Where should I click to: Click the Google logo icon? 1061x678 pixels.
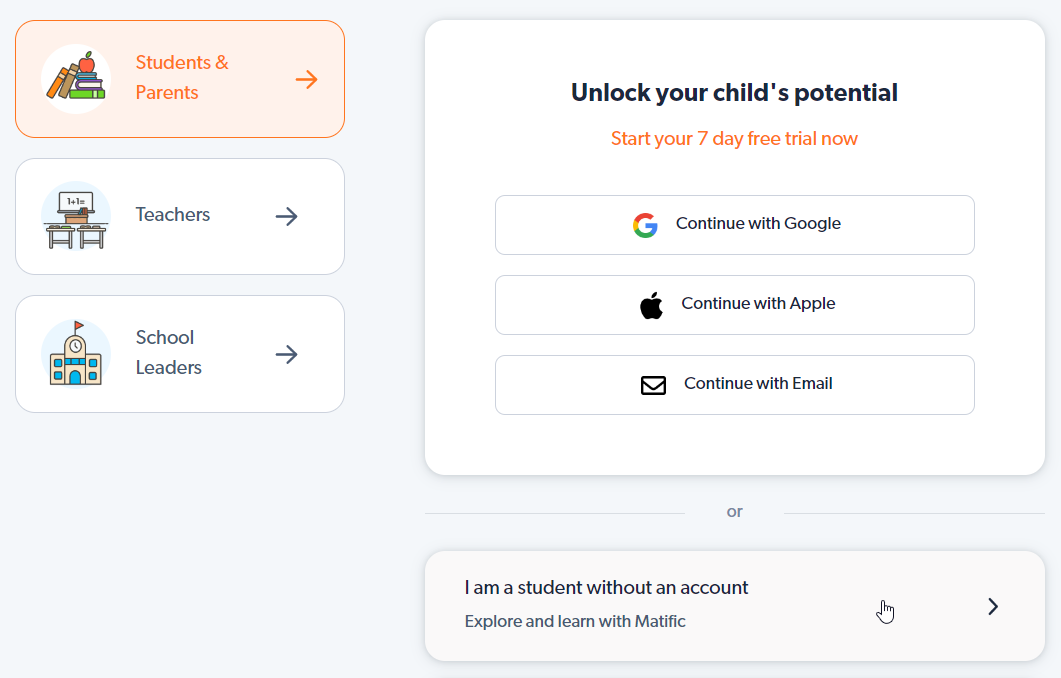coord(646,225)
